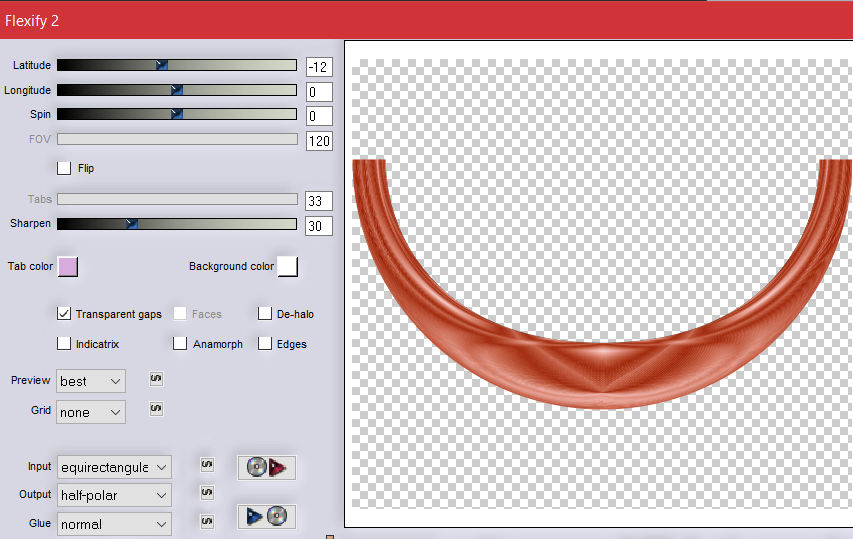The height and width of the screenshot is (539, 853).
Task: Click the Longitude value field
Action: (x=319, y=92)
